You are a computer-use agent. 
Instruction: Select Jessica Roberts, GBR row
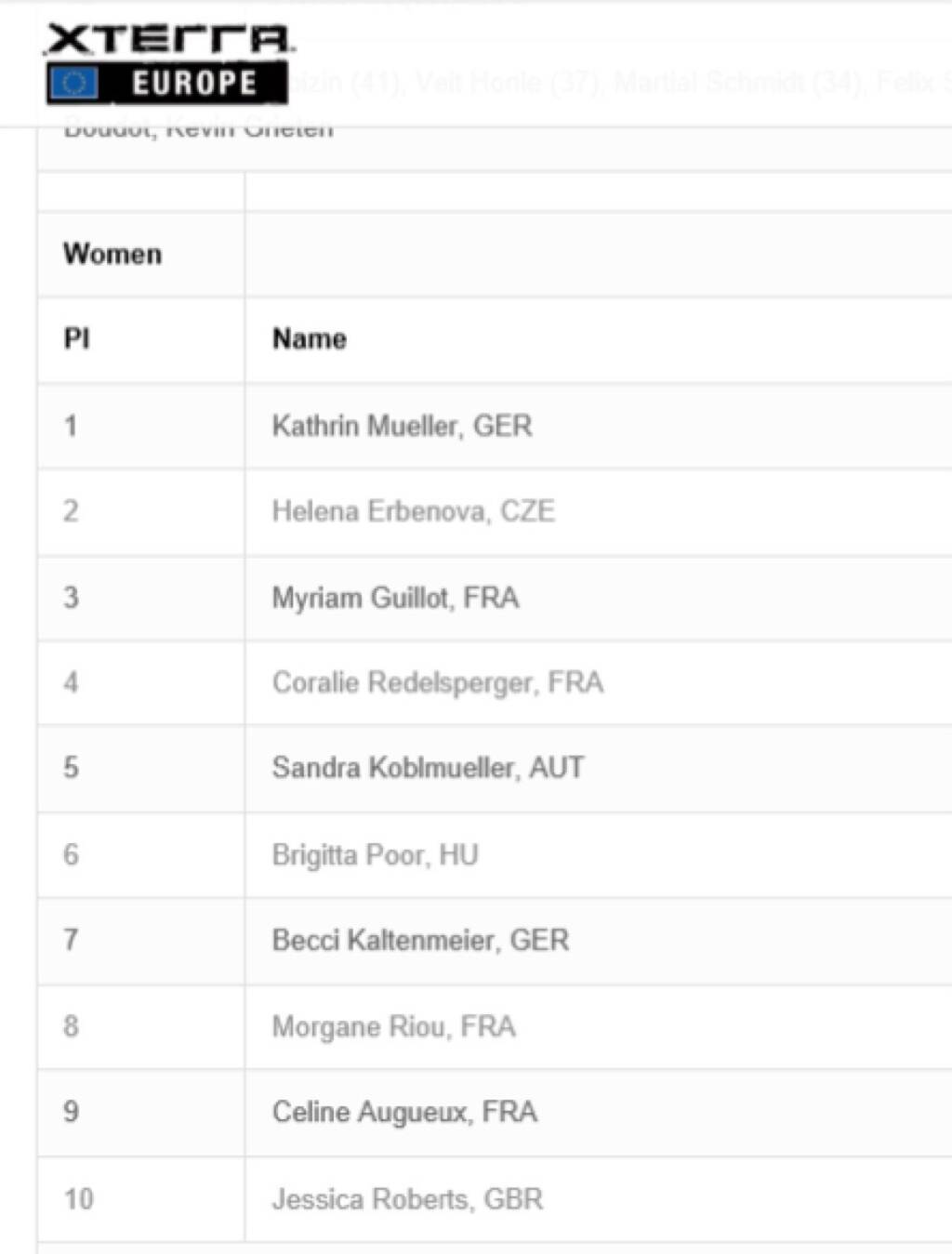[407, 1199]
